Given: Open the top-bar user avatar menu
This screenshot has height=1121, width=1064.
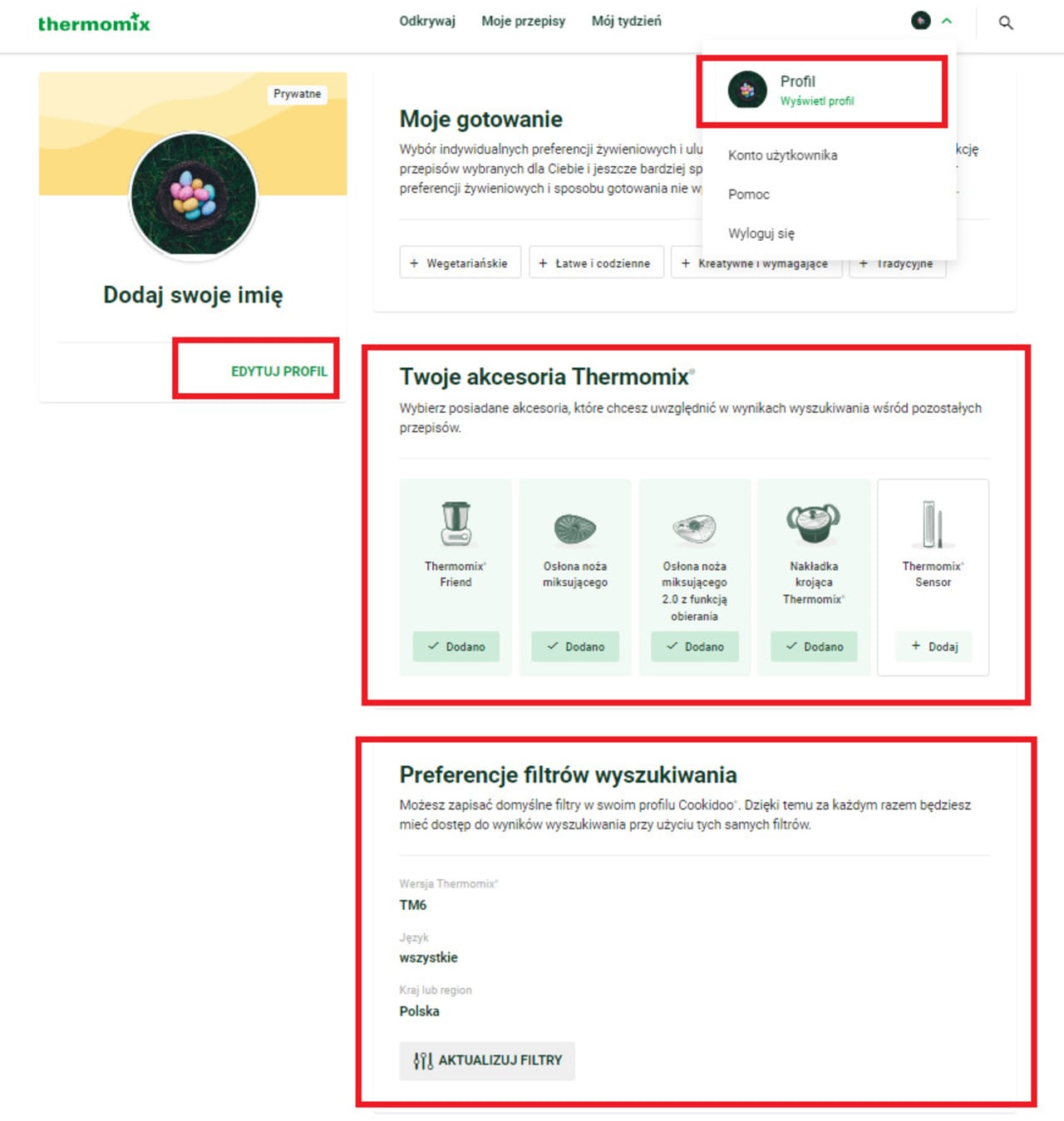Looking at the screenshot, I should 921,21.
